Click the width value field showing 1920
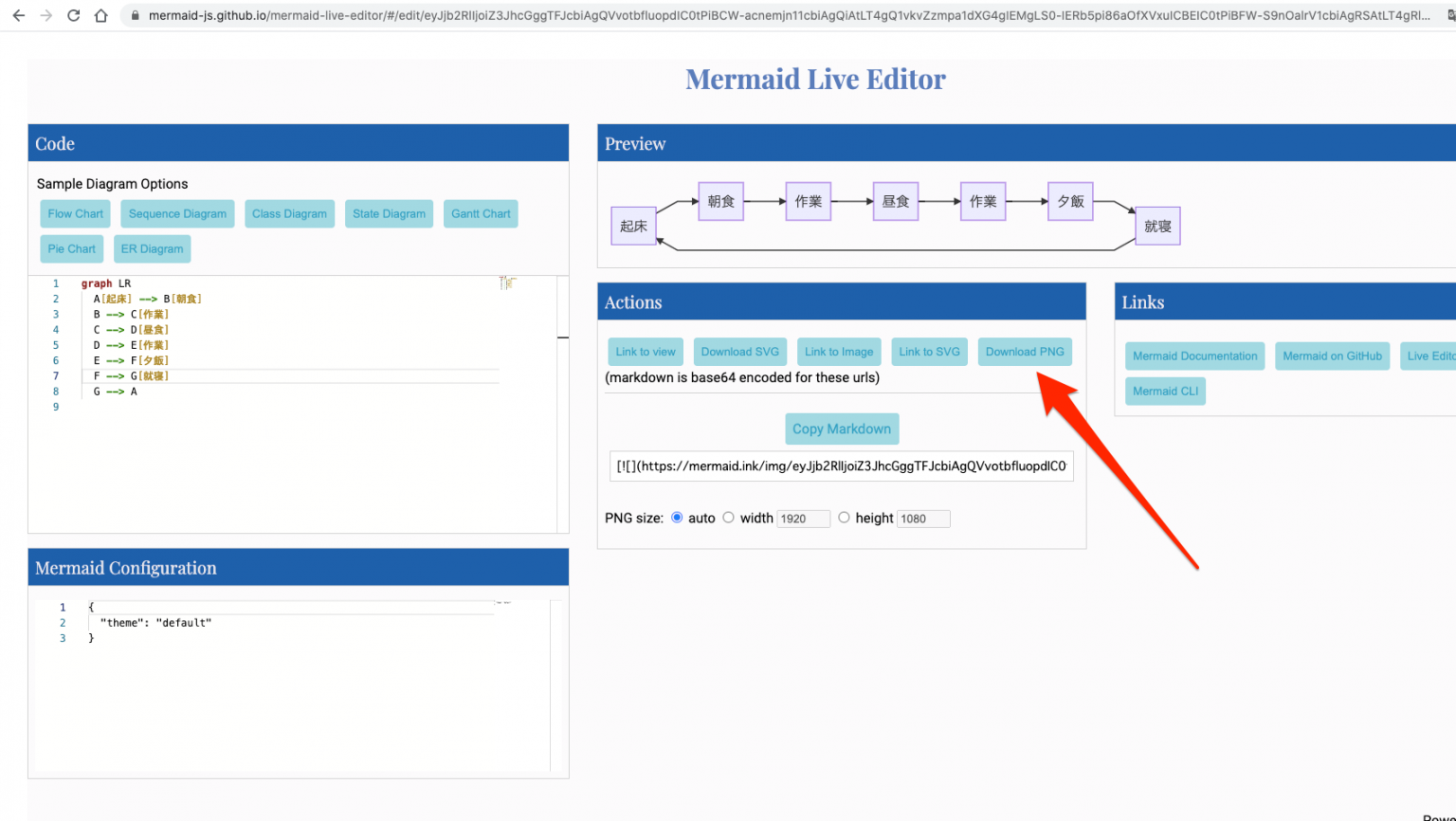Image resolution: width=1456 pixels, height=821 pixels. (803, 518)
